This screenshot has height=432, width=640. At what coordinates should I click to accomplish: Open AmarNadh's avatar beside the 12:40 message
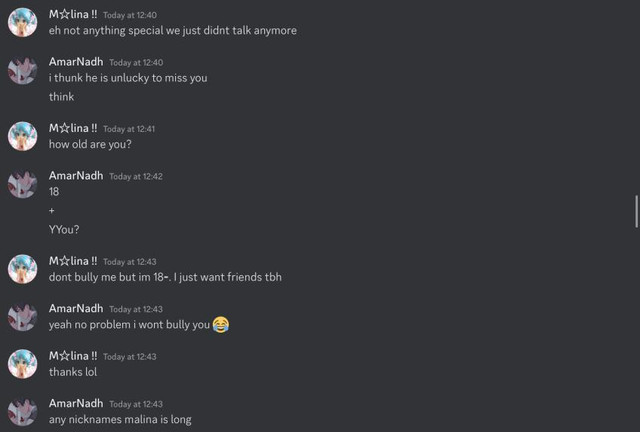(x=22, y=70)
